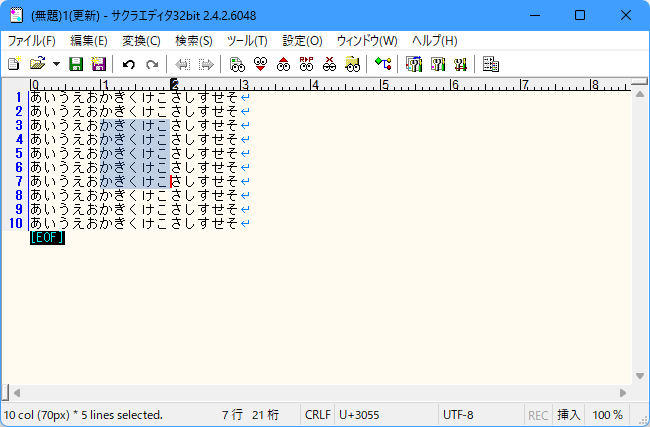This screenshot has width=650, height=427.
Task: Click the CRLF status bar entry
Action: [318, 415]
